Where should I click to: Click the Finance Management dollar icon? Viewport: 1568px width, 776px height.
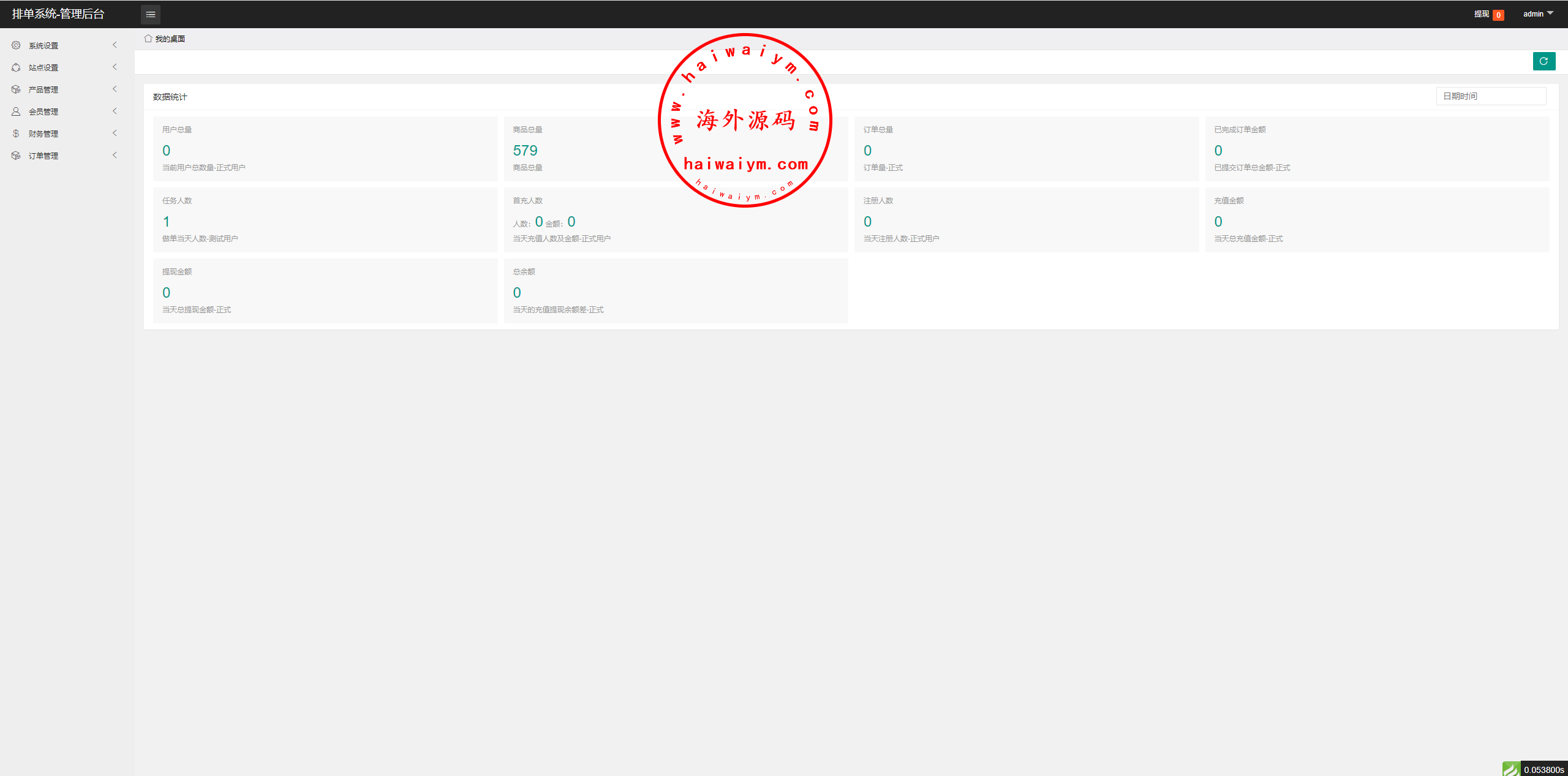pos(16,134)
